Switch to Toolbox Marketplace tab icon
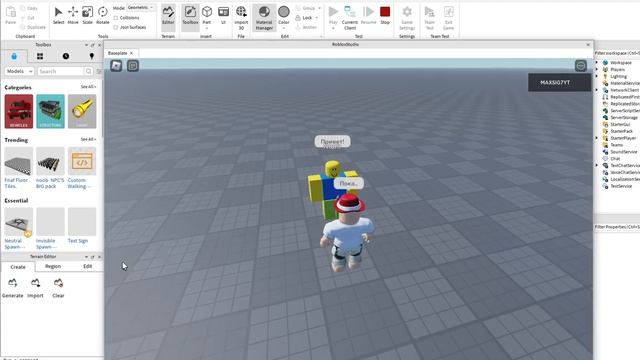 [x=14, y=56]
